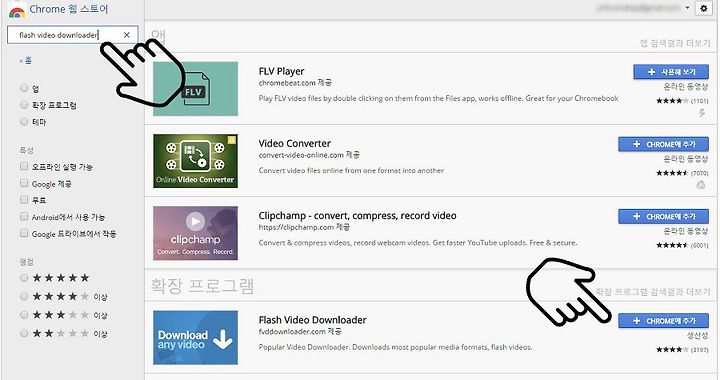Open Online Video Converter thumbnail
This screenshot has height=380, width=720.
(x=195, y=161)
